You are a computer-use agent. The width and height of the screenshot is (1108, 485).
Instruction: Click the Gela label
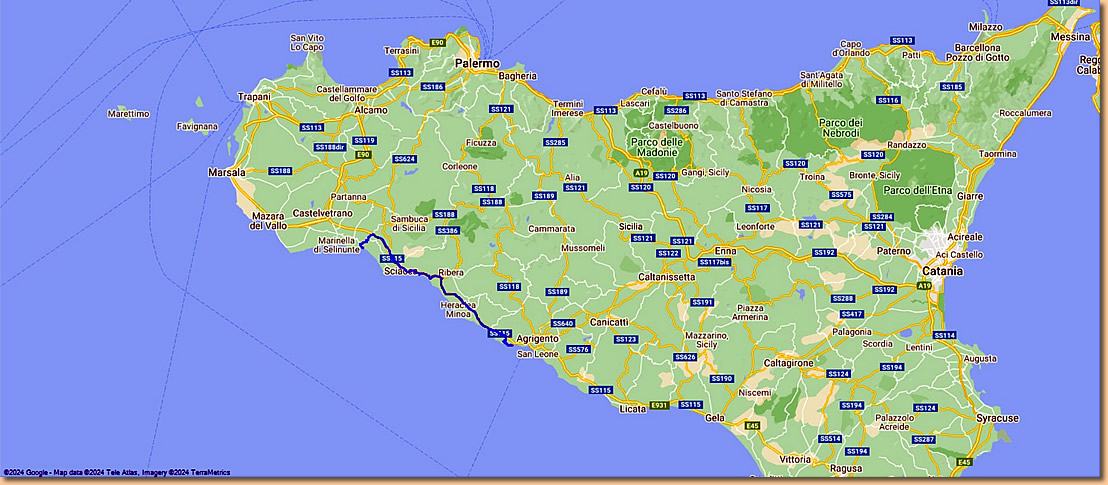pos(715,418)
